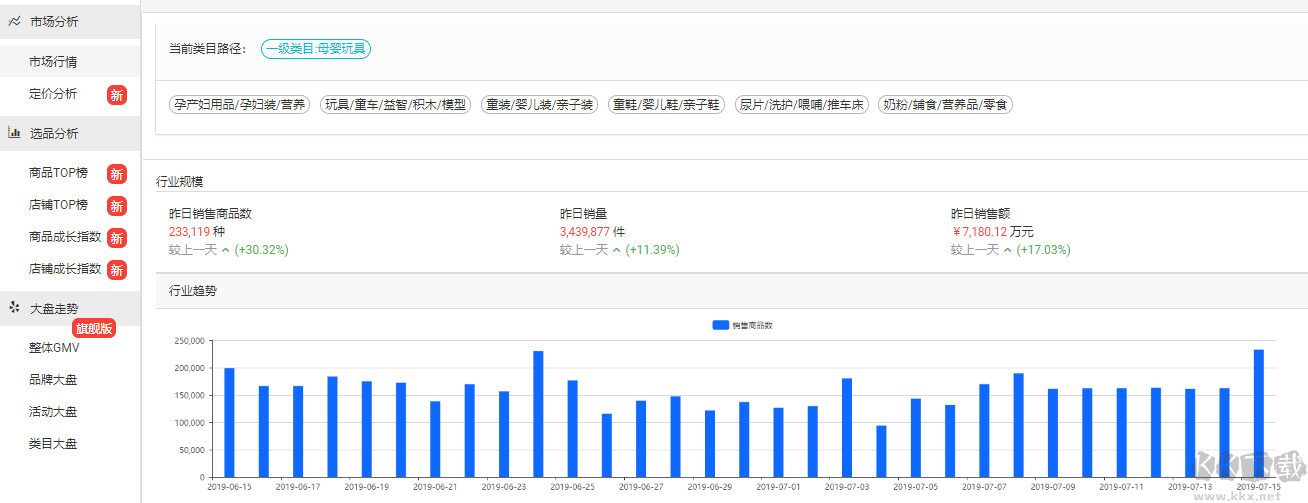Collapse the 选品分析 sidebar section

(55, 133)
